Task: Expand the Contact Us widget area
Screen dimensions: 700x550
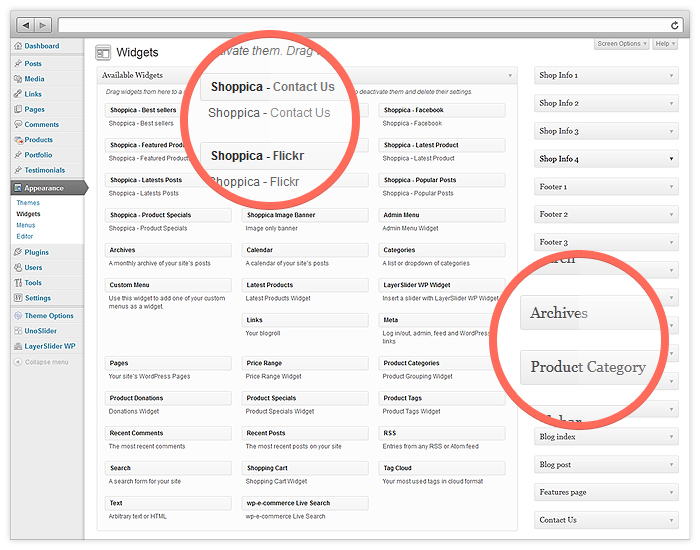Action: [606, 520]
